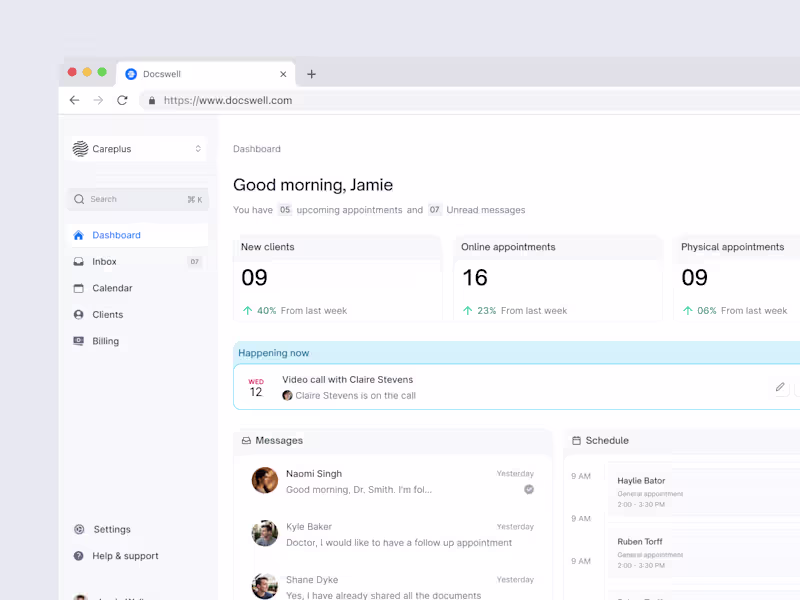Open Video call with Claire Stevens

click(516, 387)
